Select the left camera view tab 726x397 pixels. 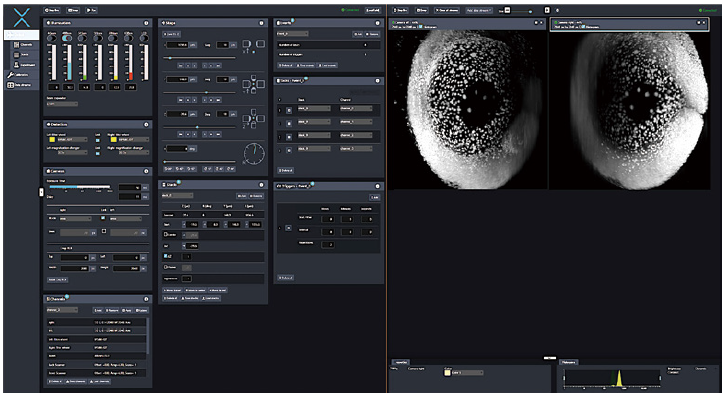click(468, 25)
